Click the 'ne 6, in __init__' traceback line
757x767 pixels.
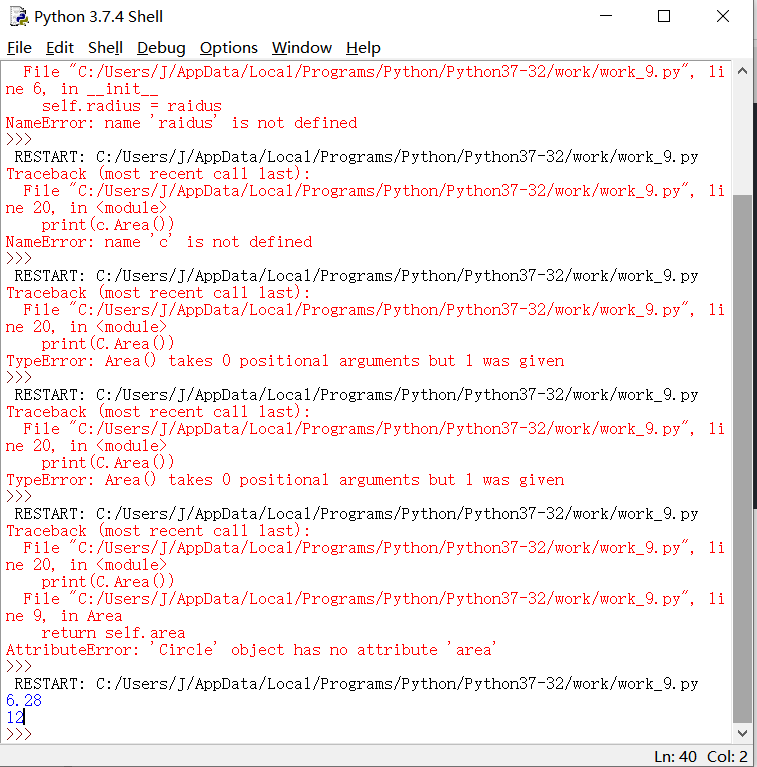(82, 89)
